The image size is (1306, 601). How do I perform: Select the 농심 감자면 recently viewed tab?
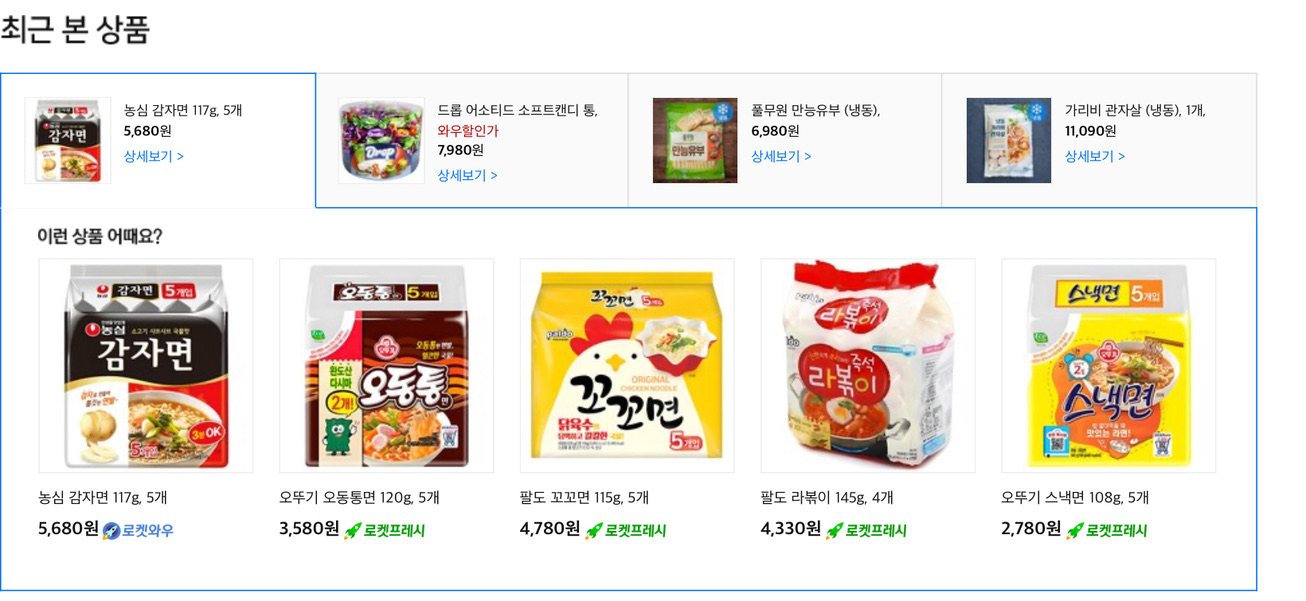point(158,140)
